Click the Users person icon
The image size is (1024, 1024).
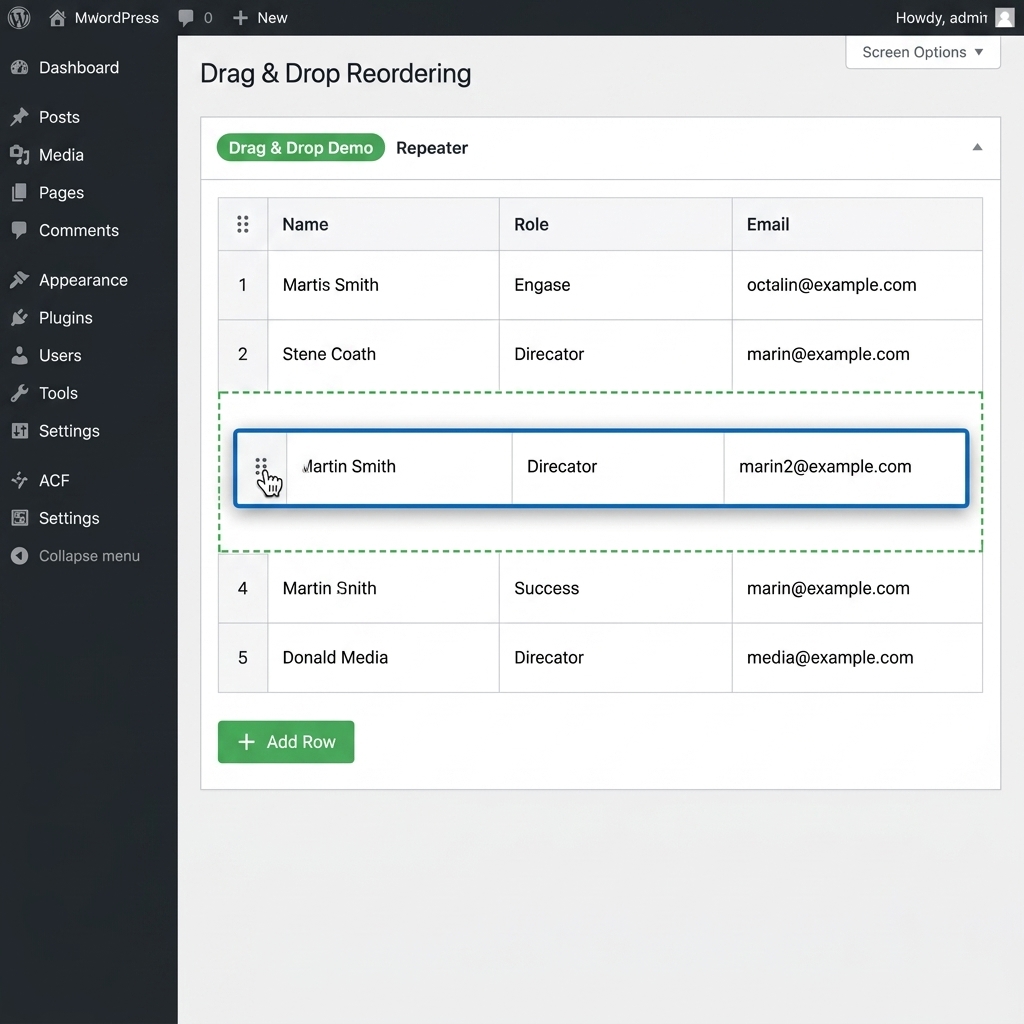pos(20,355)
